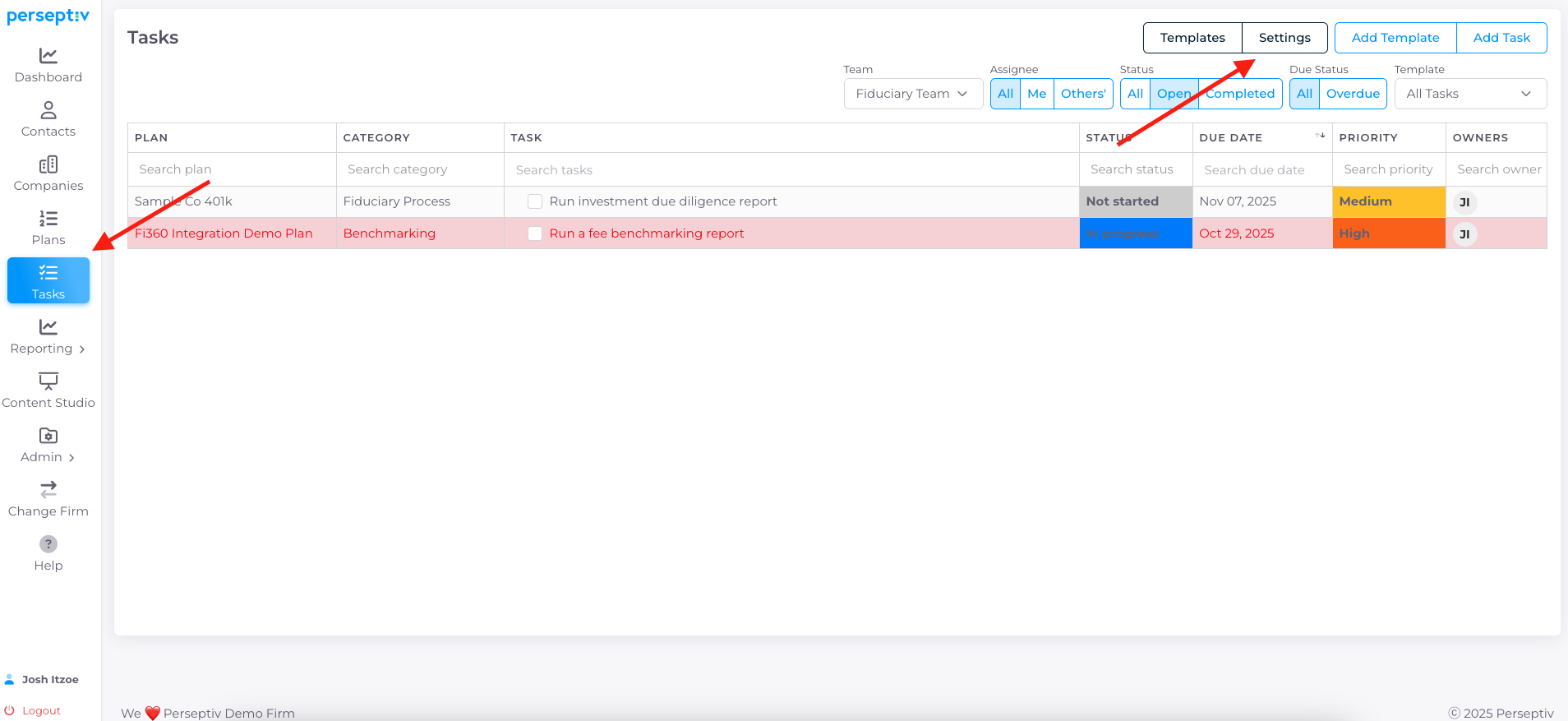Expand the Admin submenu chevron
The height and width of the screenshot is (721, 1568).
pyautogui.click(x=71, y=458)
